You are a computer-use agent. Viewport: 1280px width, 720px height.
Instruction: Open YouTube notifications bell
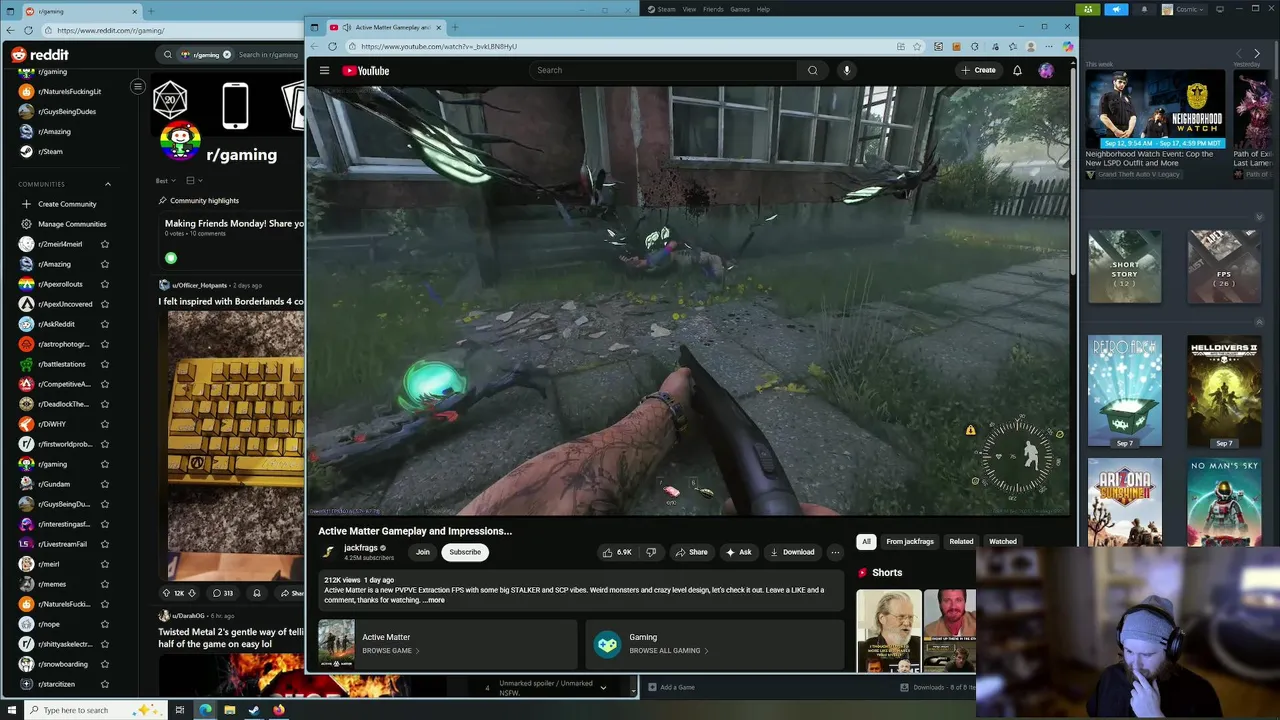click(x=1017, y=70)
